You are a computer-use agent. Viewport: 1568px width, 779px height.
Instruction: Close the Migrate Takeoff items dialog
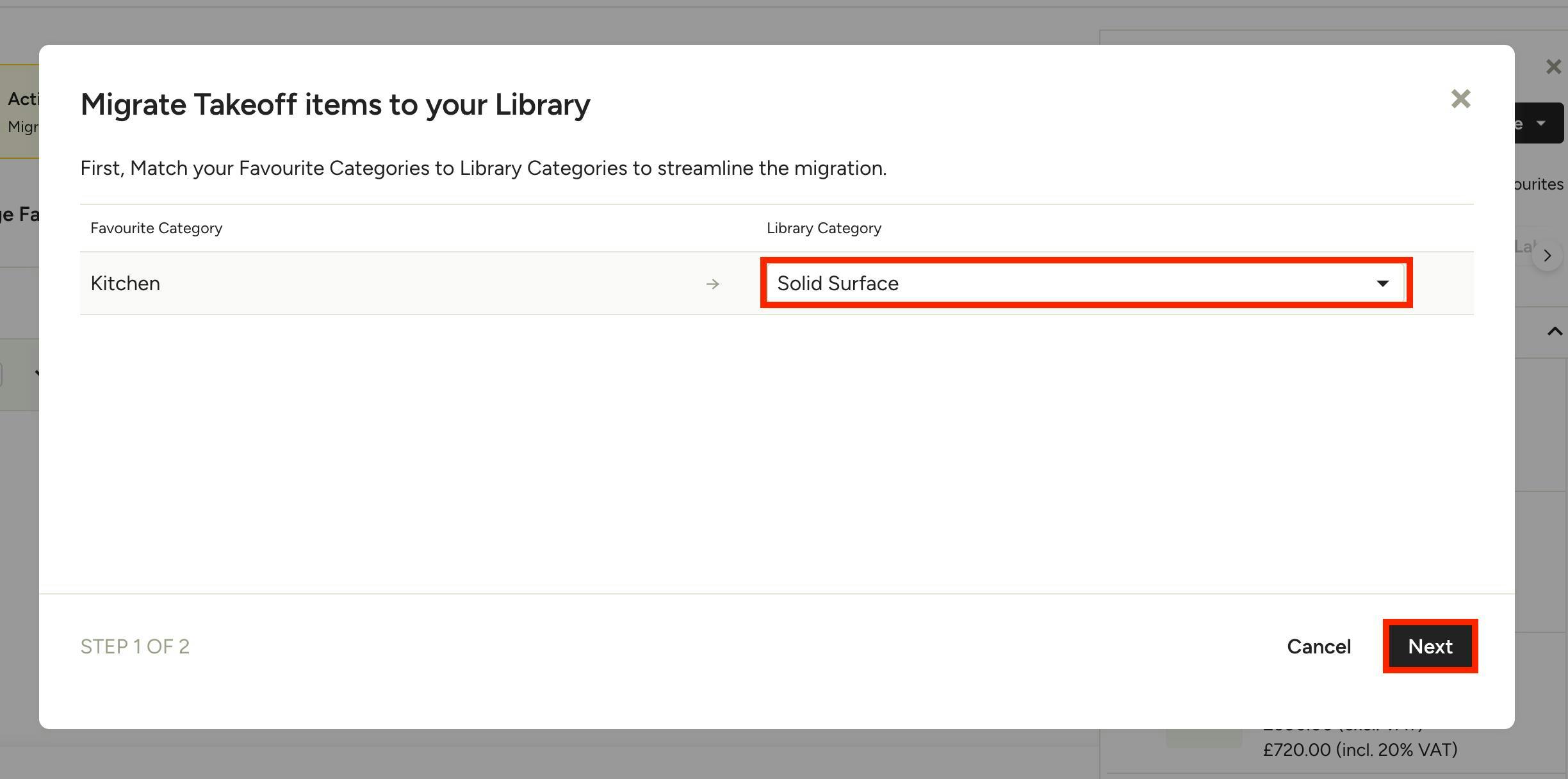pyautogui.click(x=1460, y=99)
